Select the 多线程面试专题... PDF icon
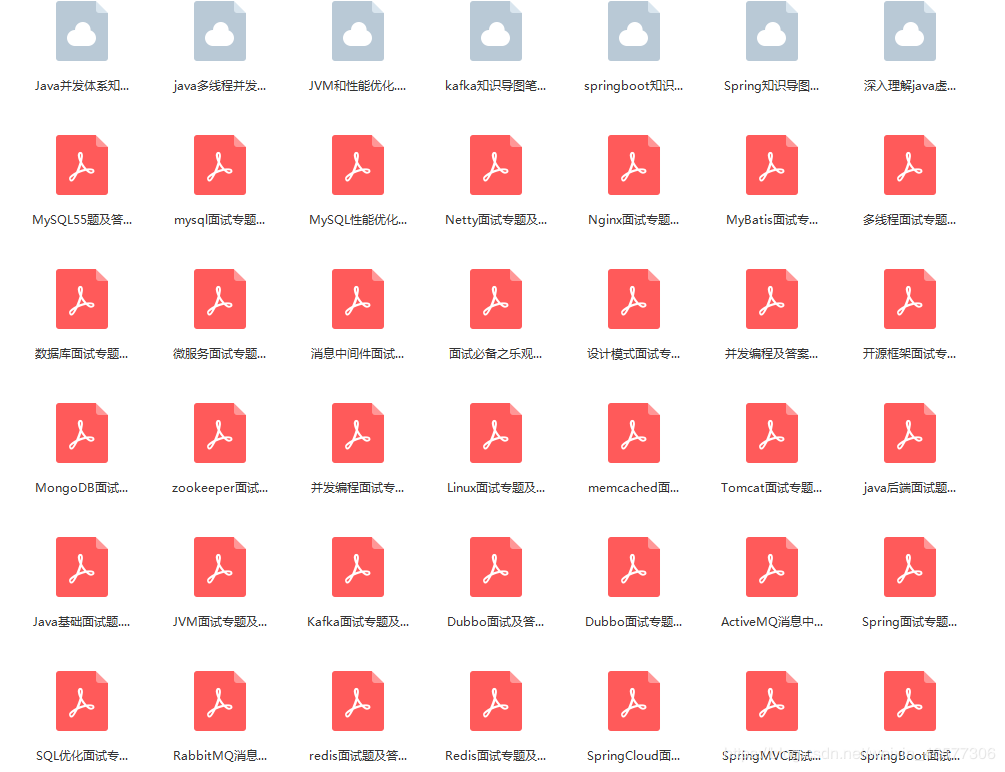Screen dimensions: 1005x772 click(909, 165)
